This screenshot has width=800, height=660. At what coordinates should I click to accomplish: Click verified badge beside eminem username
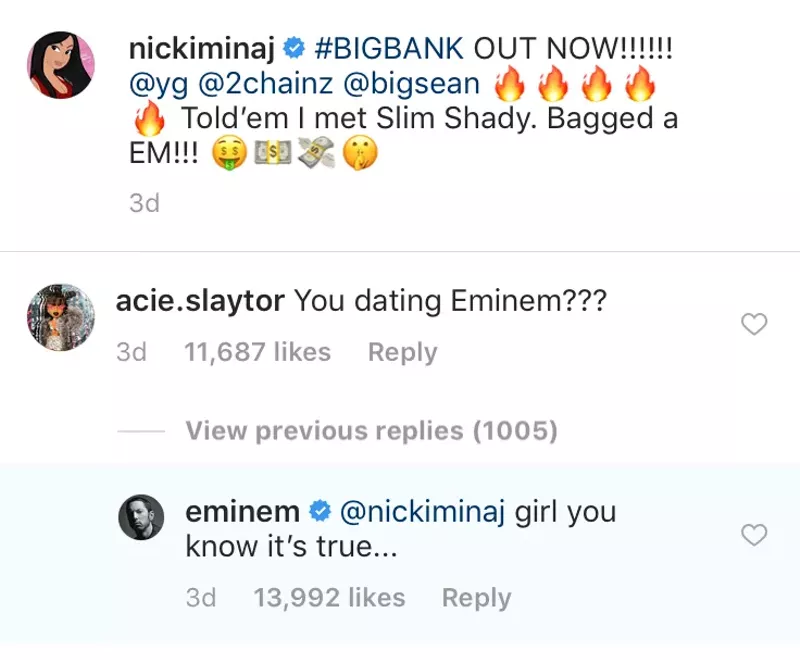coord(320,512)
